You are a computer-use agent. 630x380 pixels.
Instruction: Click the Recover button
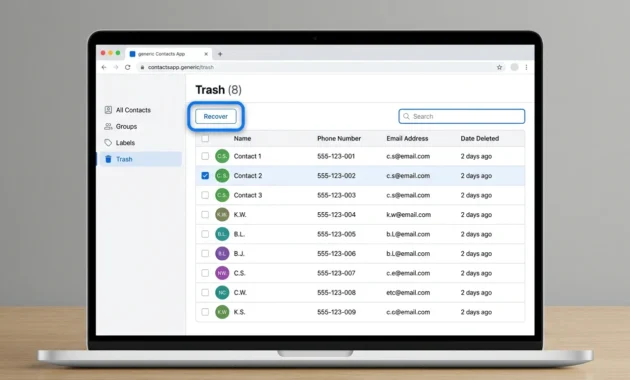tap(216, 116)
